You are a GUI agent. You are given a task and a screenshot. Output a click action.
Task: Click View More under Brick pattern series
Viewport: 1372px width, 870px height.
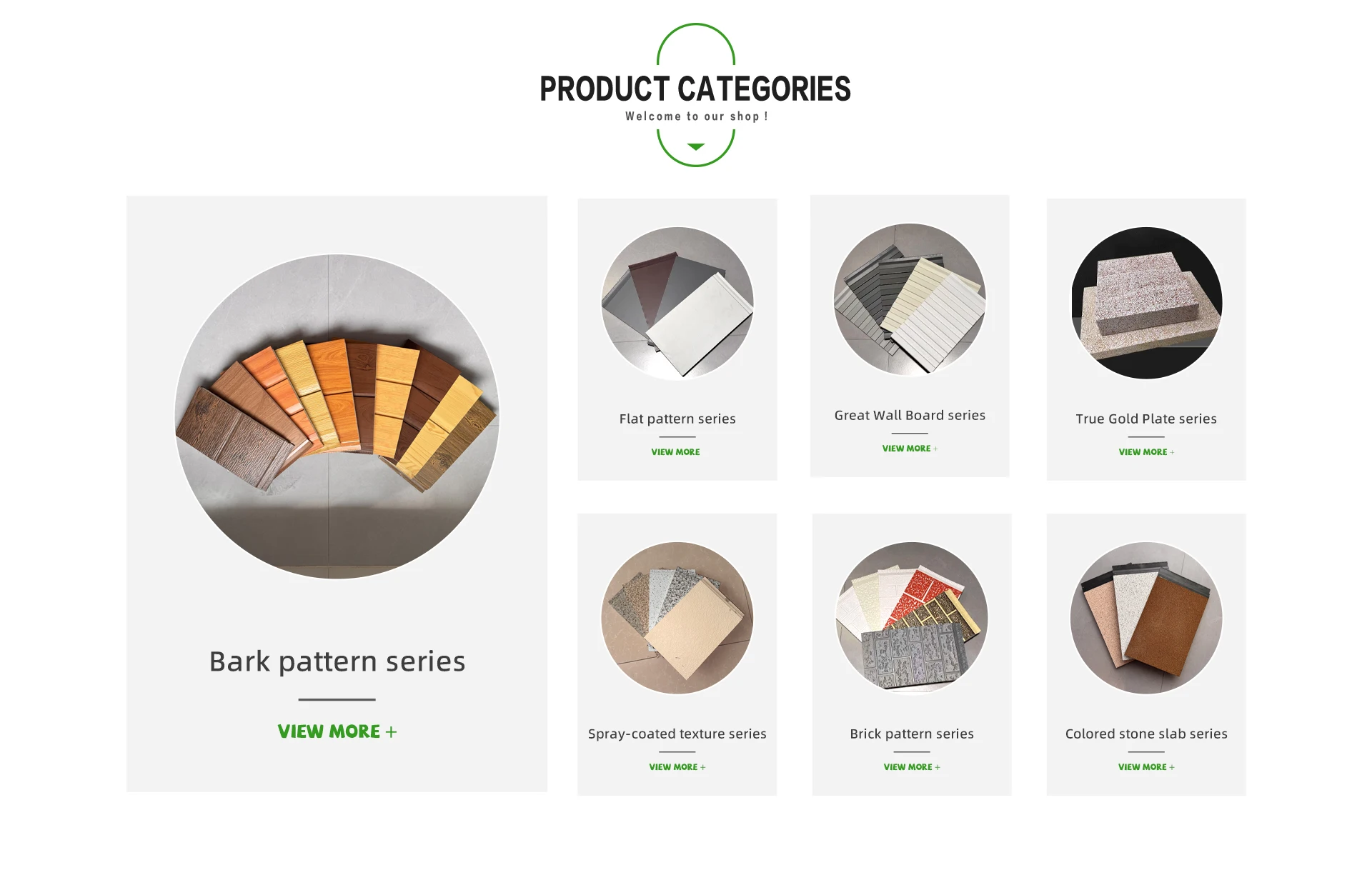coord(911,767)
